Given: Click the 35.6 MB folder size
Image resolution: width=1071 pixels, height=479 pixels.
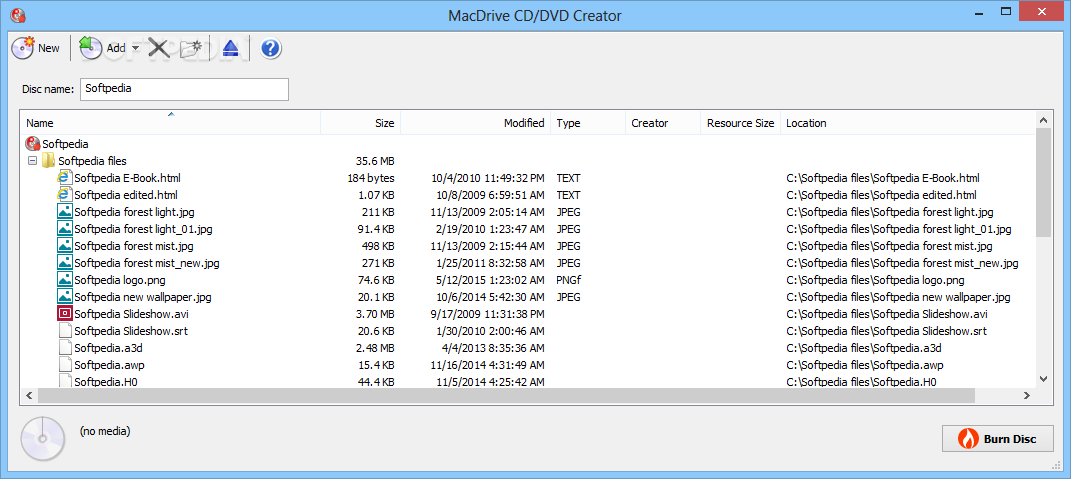Looking at the screenshot, I should (375, 161).
